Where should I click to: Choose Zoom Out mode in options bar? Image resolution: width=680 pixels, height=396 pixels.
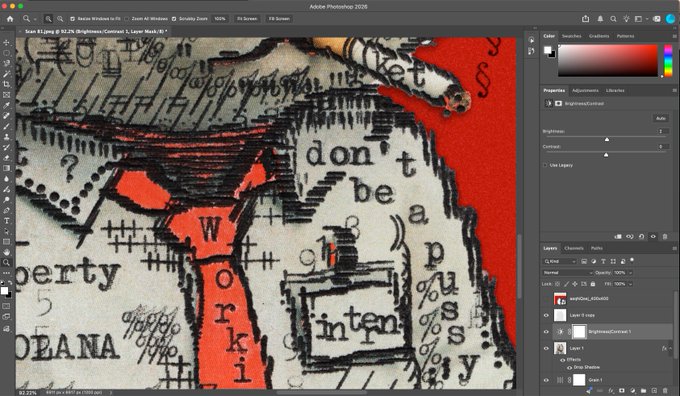click(x=60, y=19)
